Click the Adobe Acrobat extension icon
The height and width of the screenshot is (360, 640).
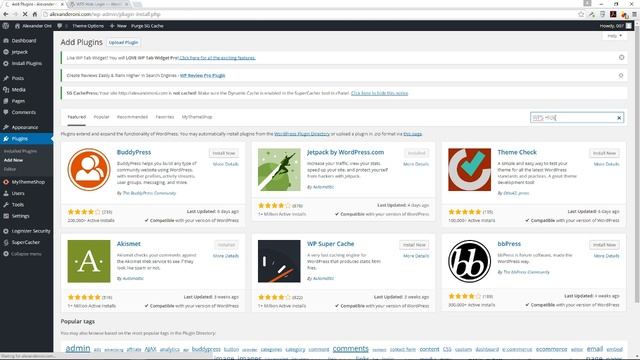click(x=613, y=14)
